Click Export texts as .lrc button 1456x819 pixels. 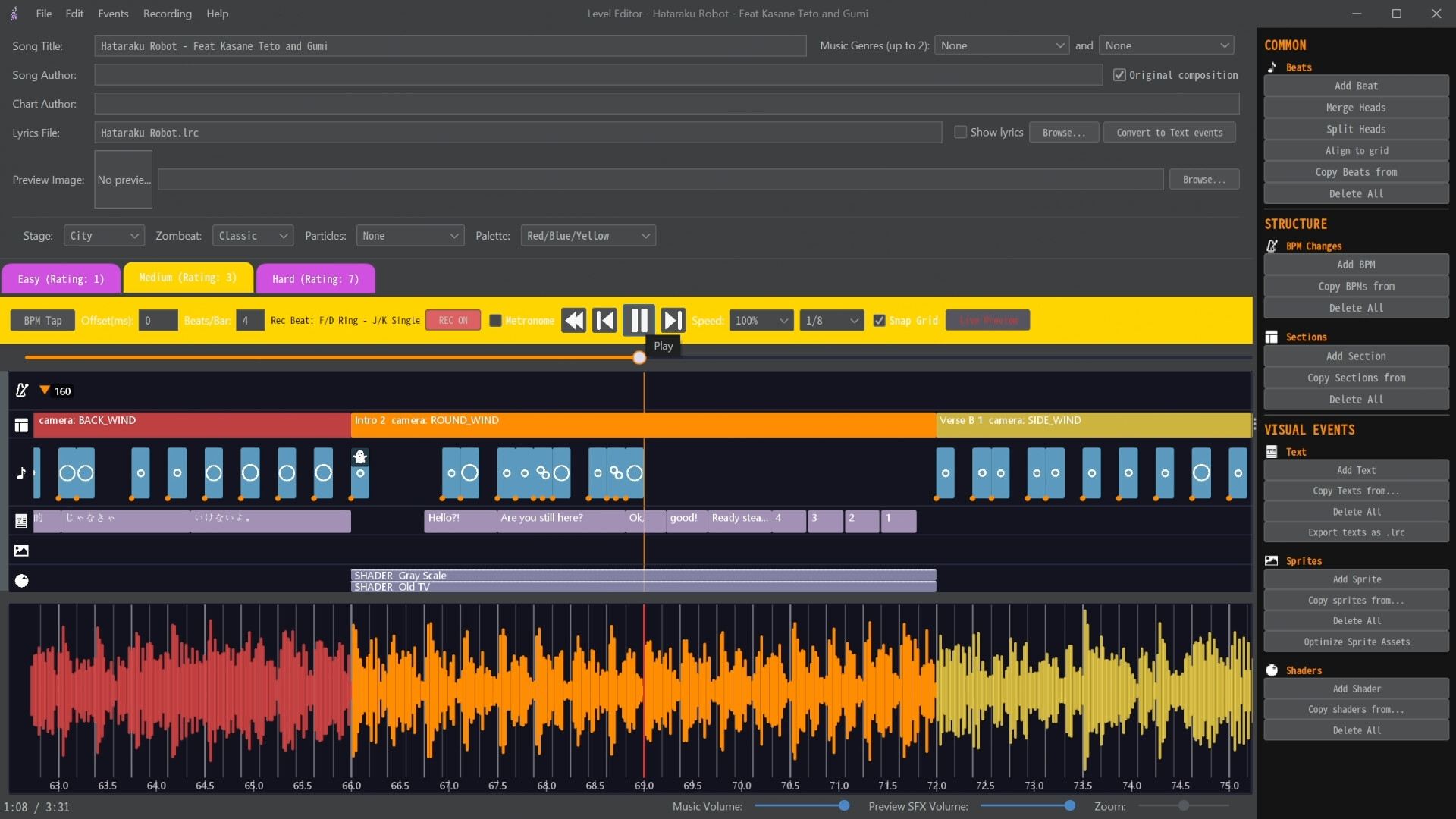(1356, 532)
